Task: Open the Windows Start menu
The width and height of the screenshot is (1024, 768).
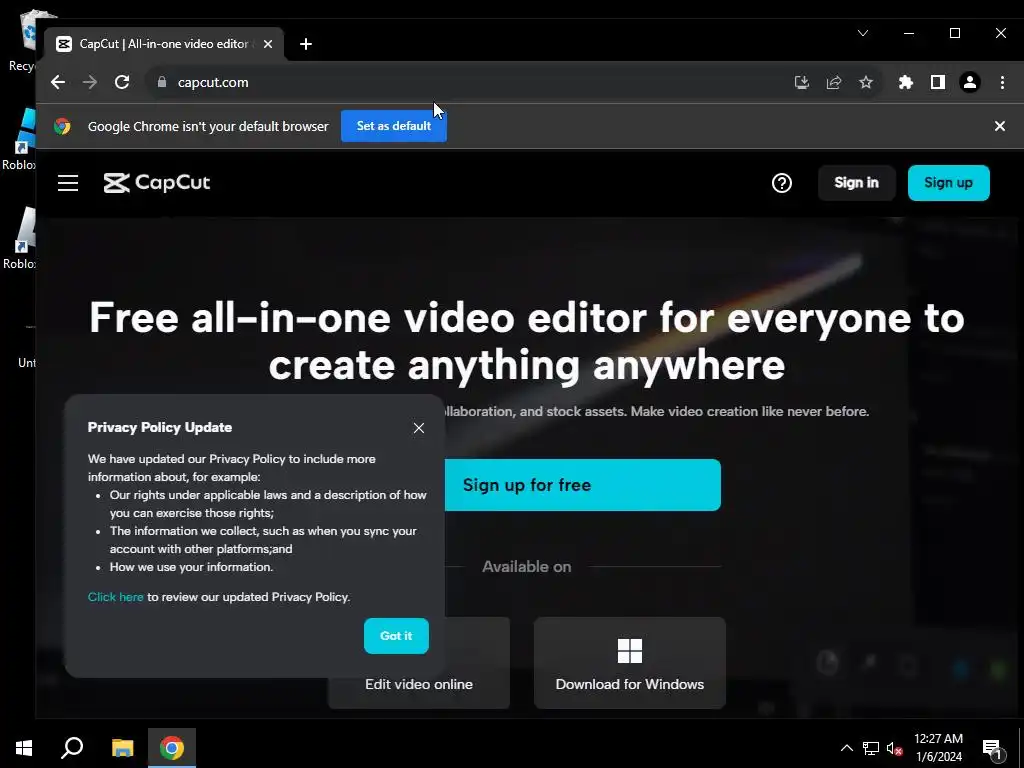Action: 24,748
